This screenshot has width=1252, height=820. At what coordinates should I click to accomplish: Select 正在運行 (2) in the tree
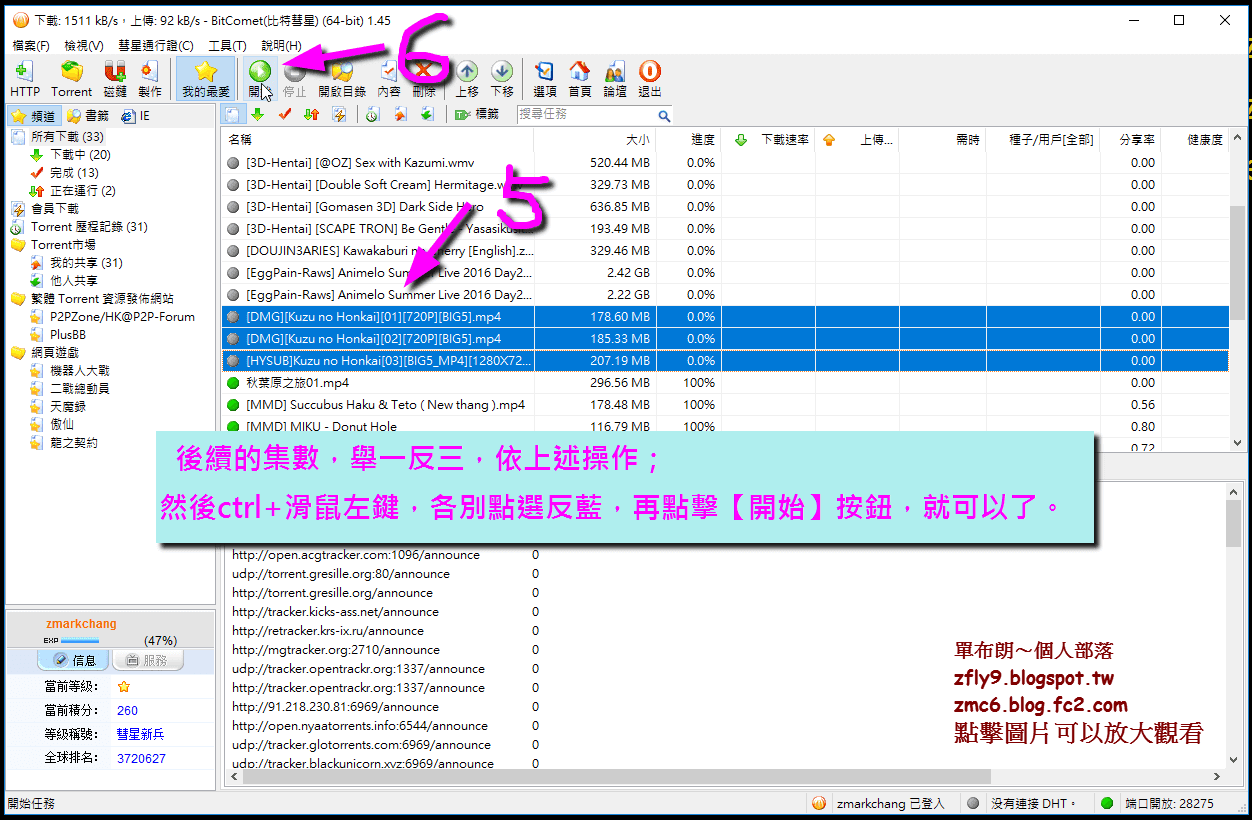pyautogui.click(x=82, y=191)
